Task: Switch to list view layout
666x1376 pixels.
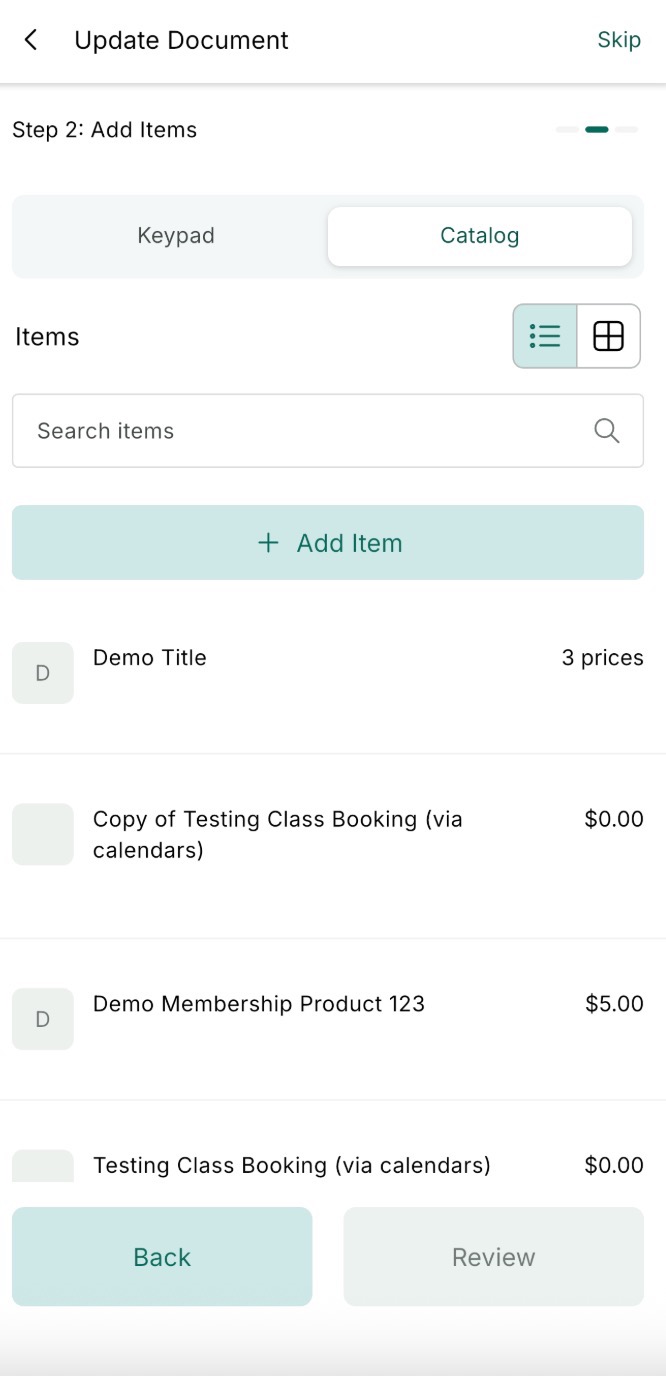Action: click(x=545, y=336)
